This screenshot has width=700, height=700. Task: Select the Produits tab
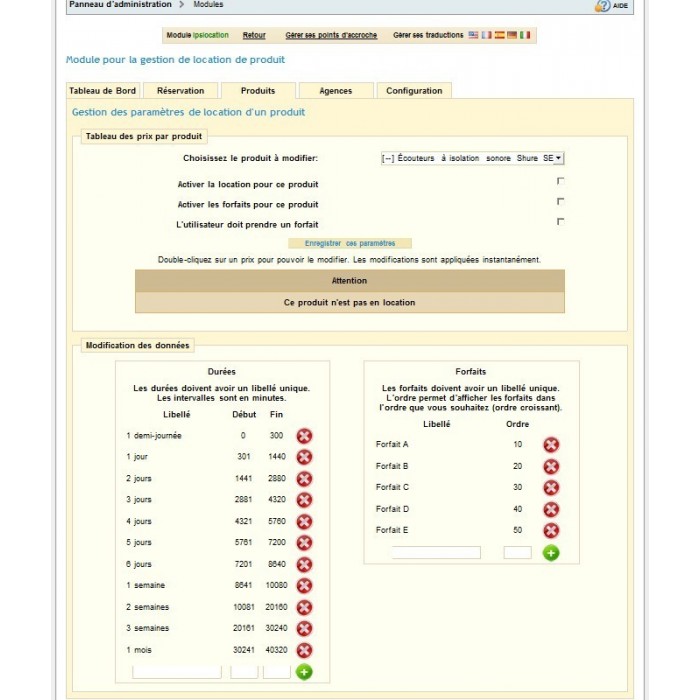coord(258,91)
